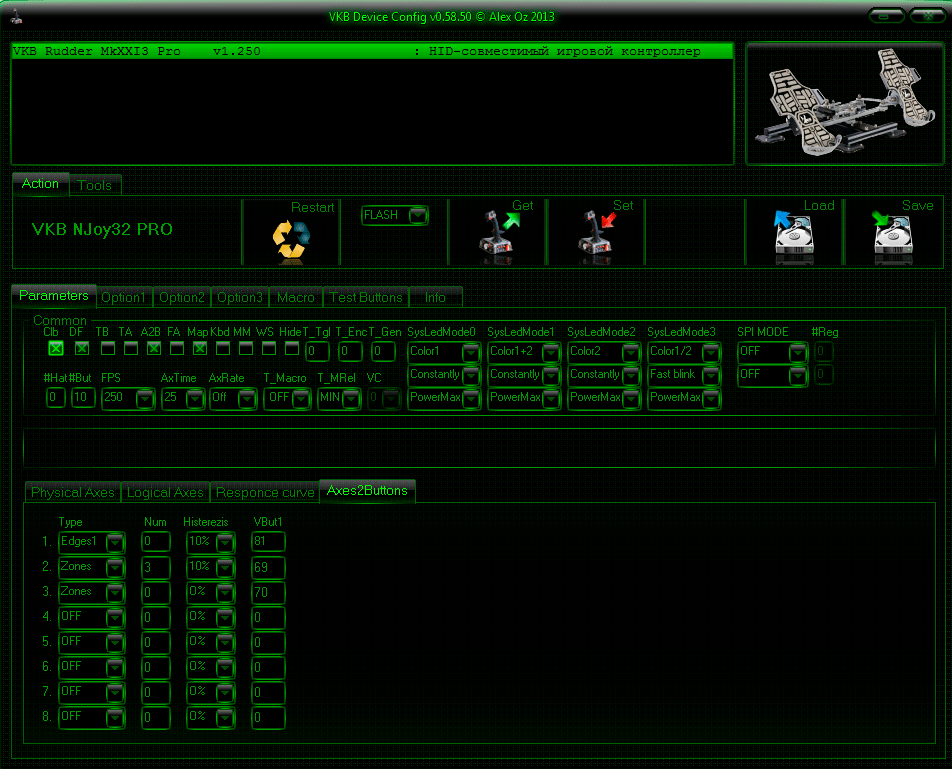
Task: Enable the FA checkbox
Action: click(x=177, y=348)
